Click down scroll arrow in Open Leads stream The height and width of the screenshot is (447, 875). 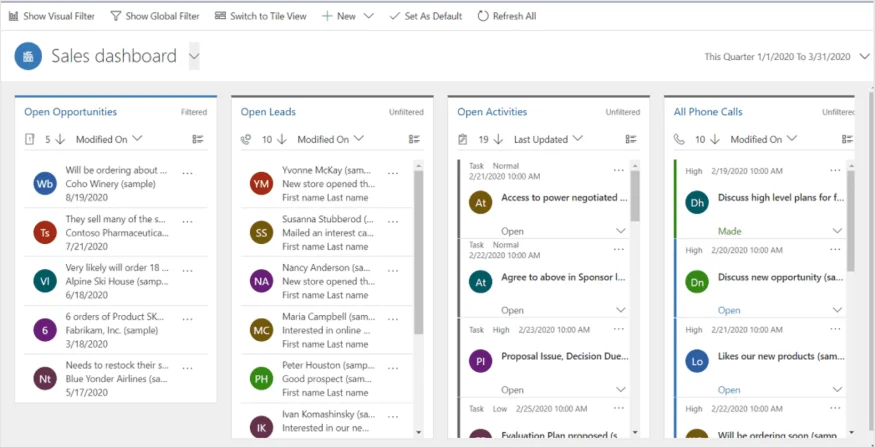[x=419, y=432]
